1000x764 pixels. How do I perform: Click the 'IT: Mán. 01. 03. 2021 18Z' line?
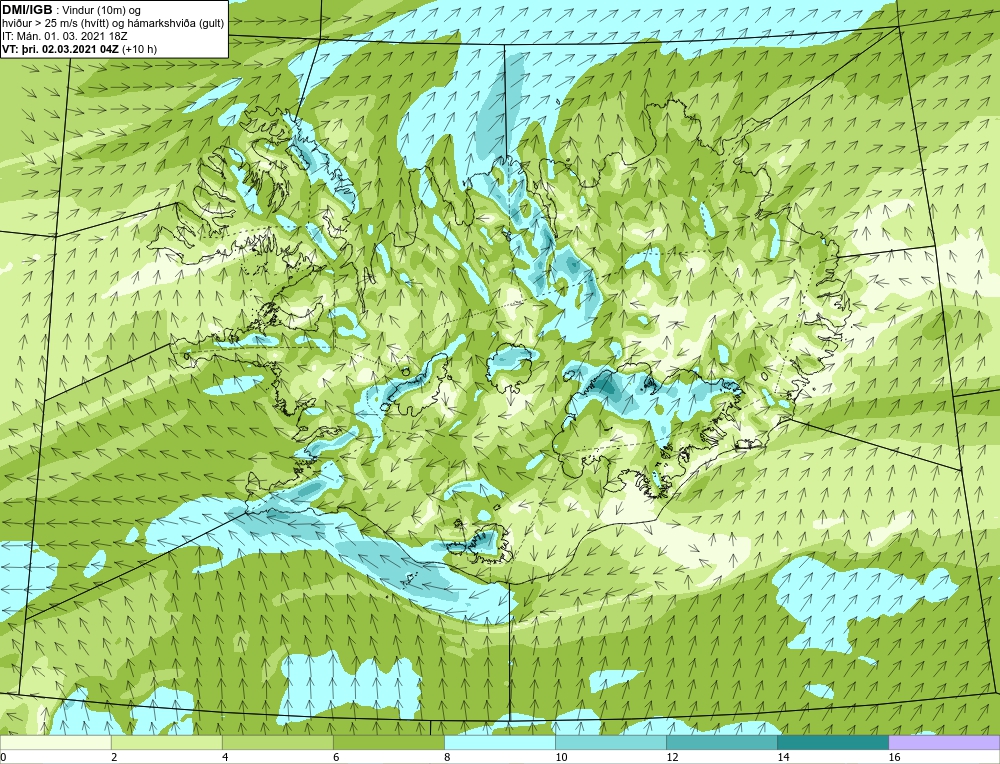[x=65, y=36]
